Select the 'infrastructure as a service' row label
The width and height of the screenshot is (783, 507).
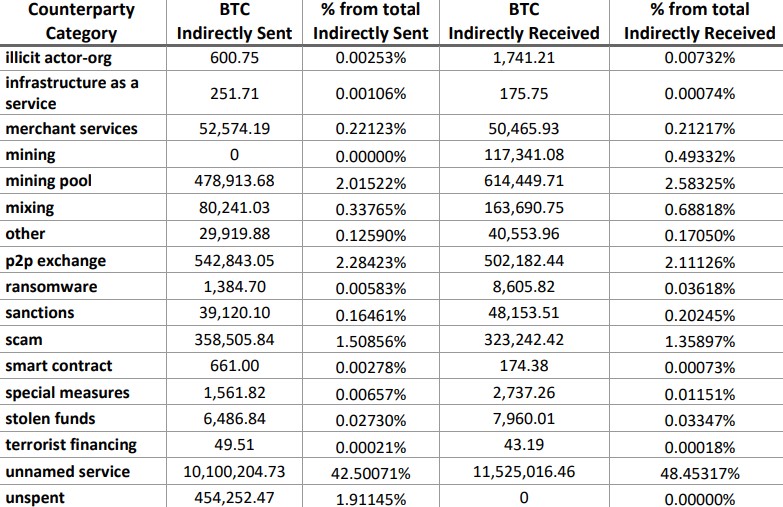tap(70, 93)
